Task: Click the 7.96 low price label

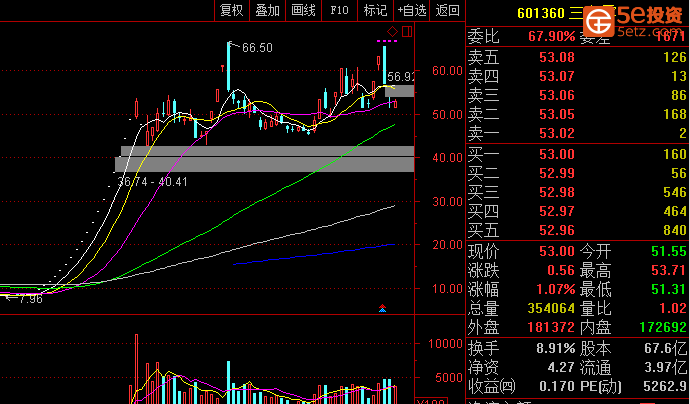Action: [x=30, y=299]
